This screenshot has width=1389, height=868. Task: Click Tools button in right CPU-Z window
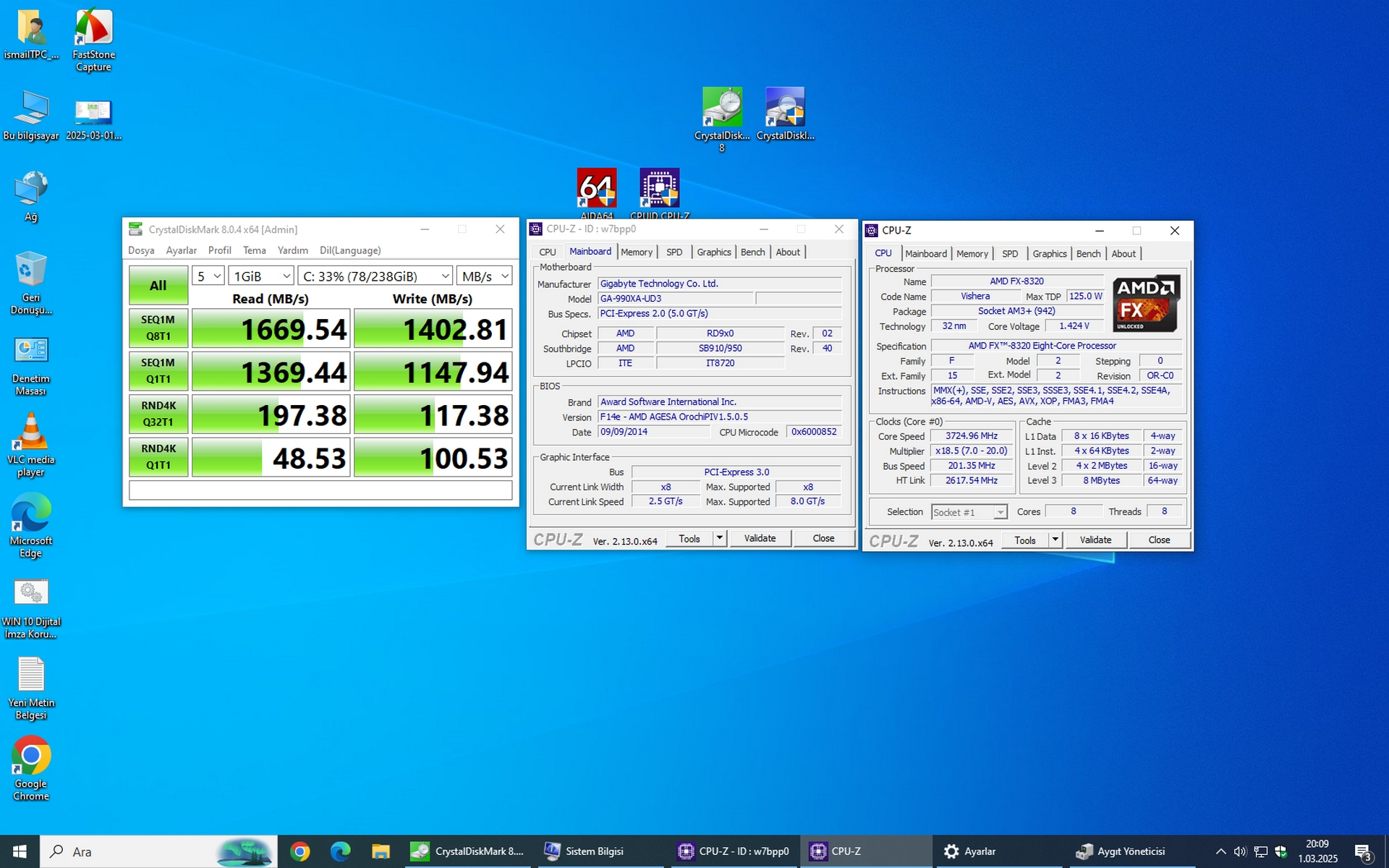(1025, 540)
